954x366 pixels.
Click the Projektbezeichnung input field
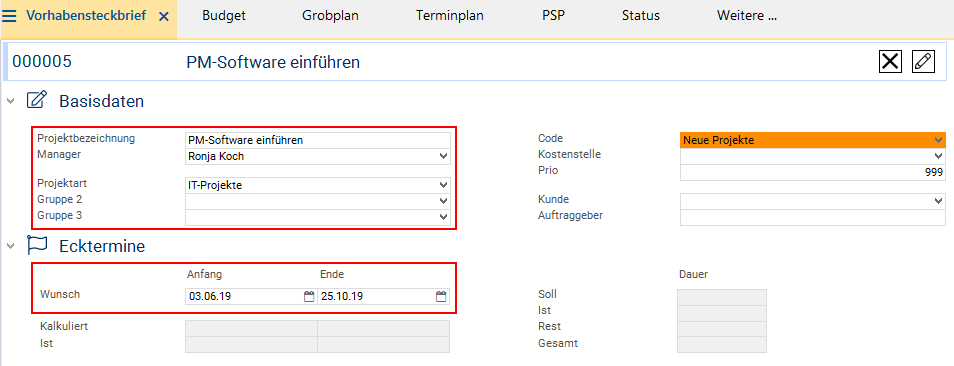318,140
